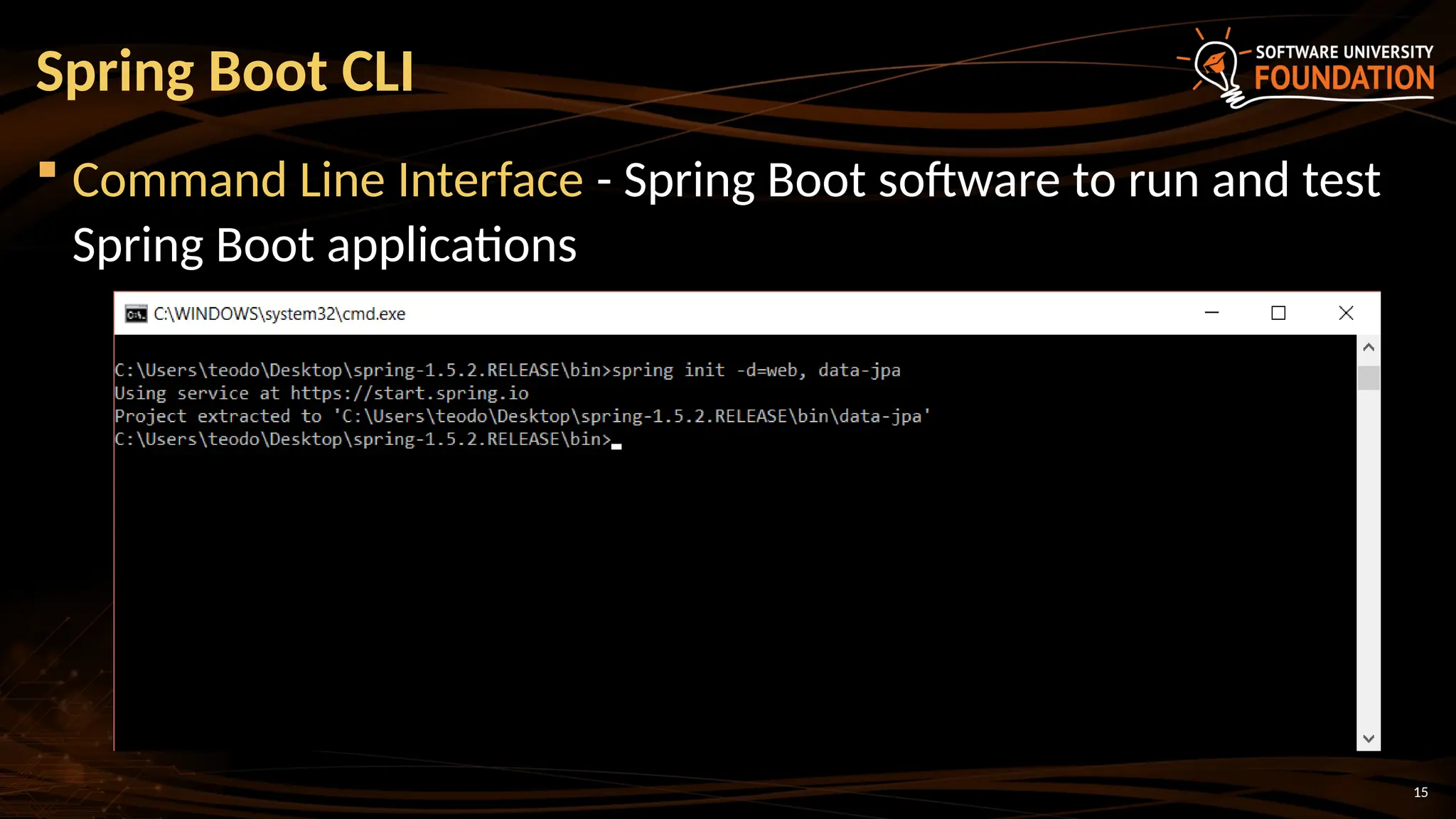This screenshot has width=1456, height=819.
Task: Click the C:\WINDOWS\system32\cmd.exe title text
Action: point(279,314)
